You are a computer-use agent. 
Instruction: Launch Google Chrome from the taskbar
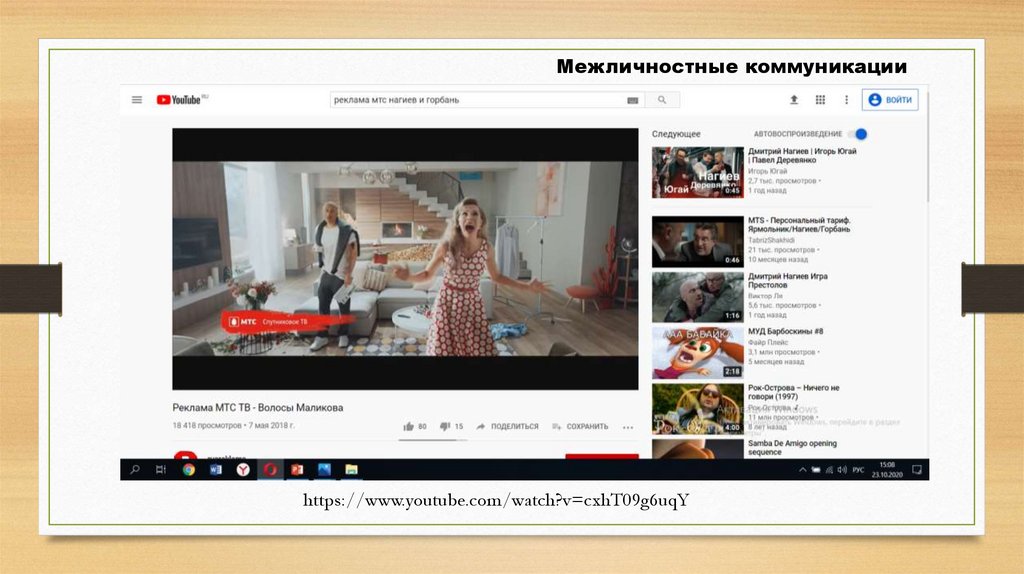coord(188,470)
